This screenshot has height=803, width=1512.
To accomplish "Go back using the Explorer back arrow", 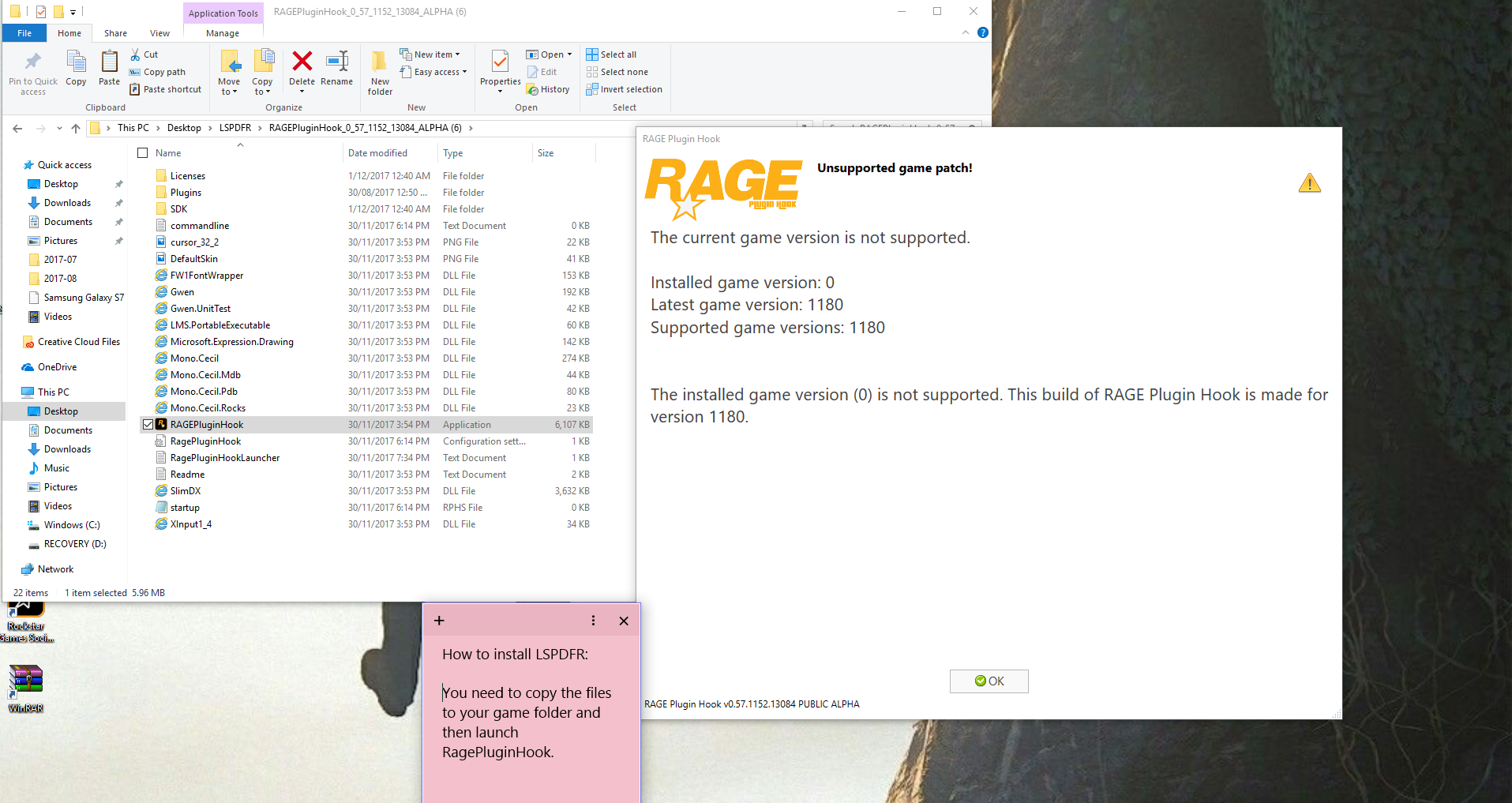I will (x=17, y=128).
